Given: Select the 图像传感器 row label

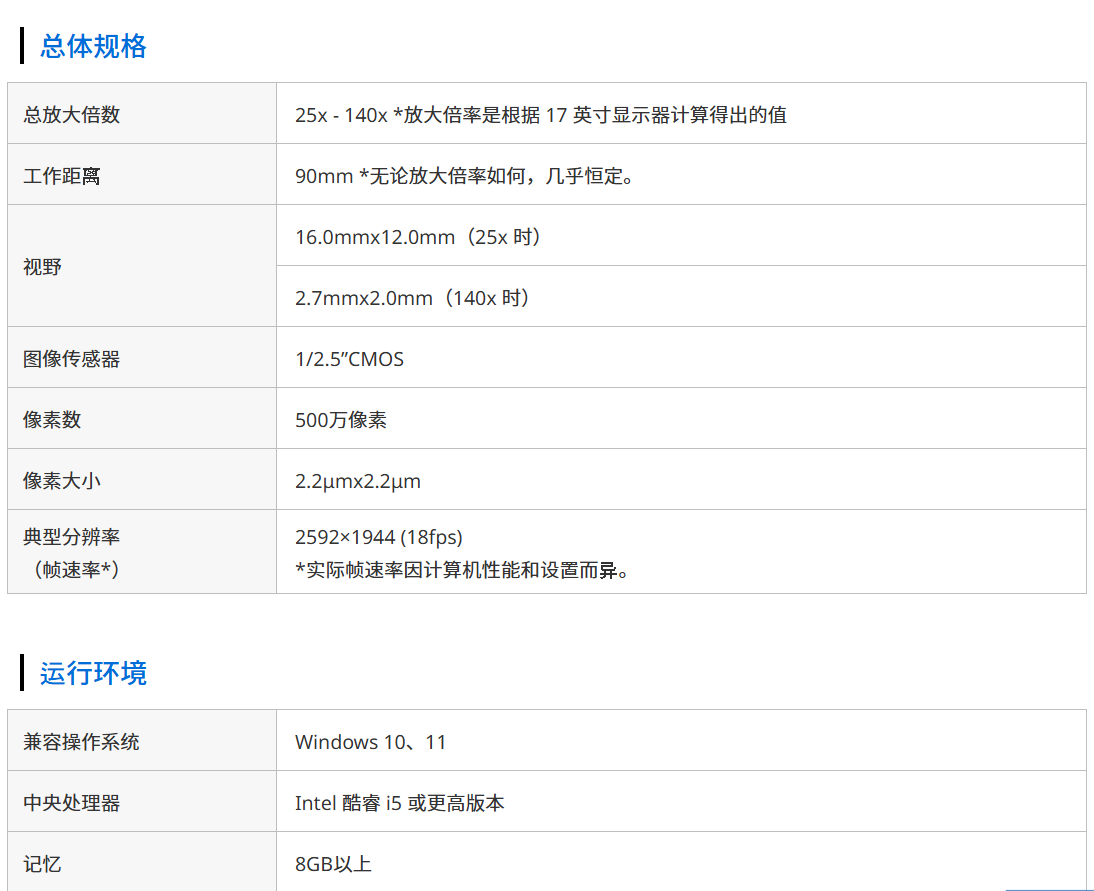Looking at the screenshot, I should point(71,359).
